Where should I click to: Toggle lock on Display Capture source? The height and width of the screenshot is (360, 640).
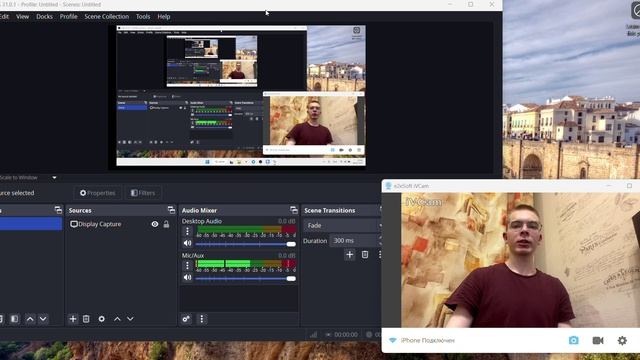click(x=166, y=224)
